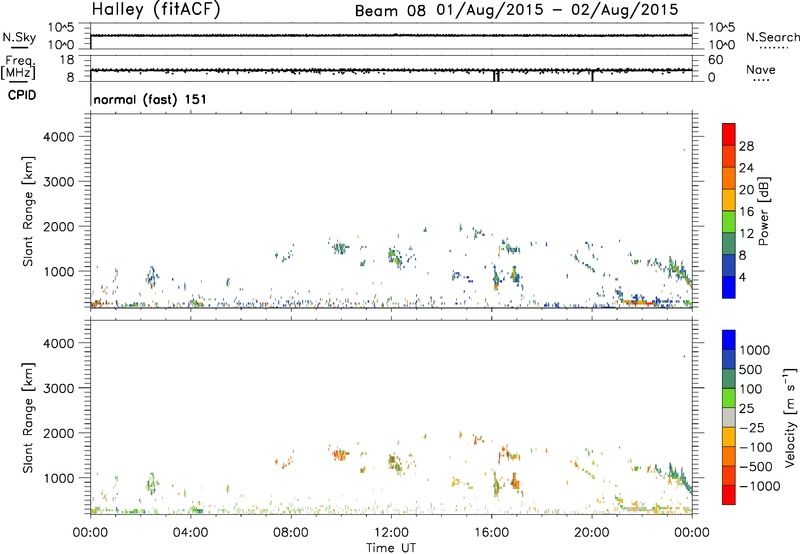Click the '2000' range tick of the velocity panel
Image resolution: width=800 pixels, height=554 pixels.
(59, 433)
